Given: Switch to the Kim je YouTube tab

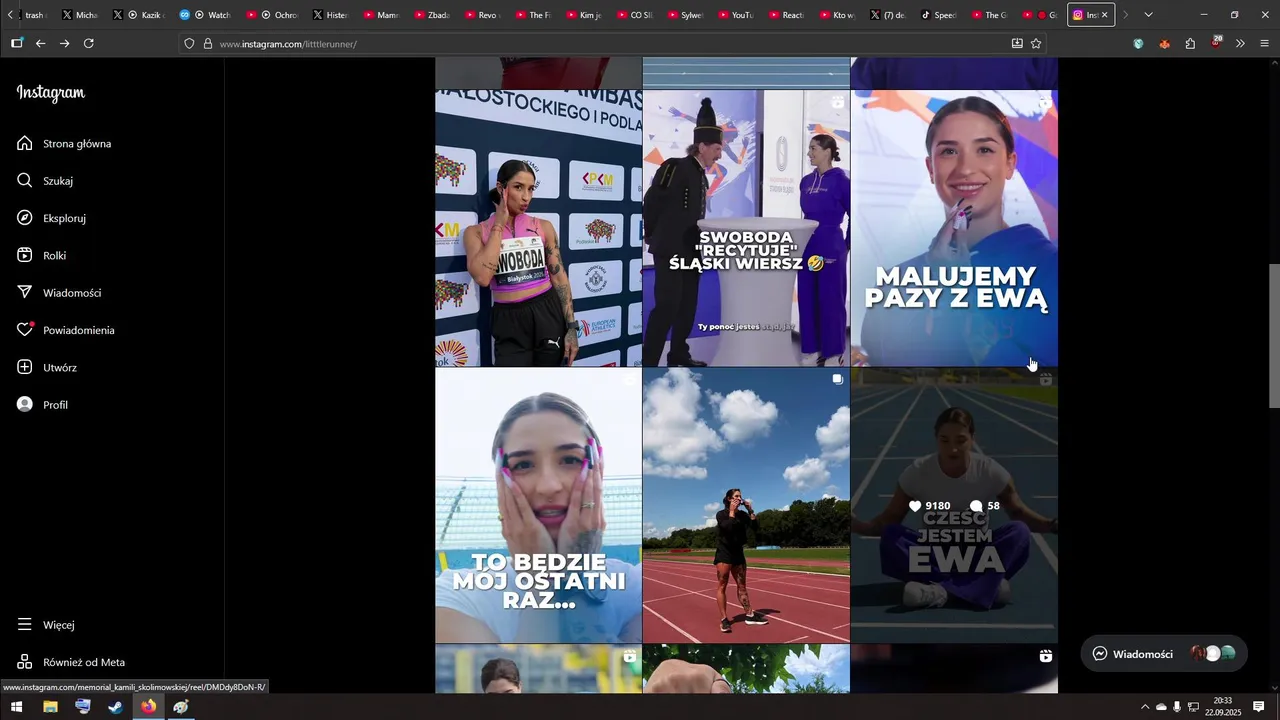Looking at the screenshot, I should (x=585, y=15).
